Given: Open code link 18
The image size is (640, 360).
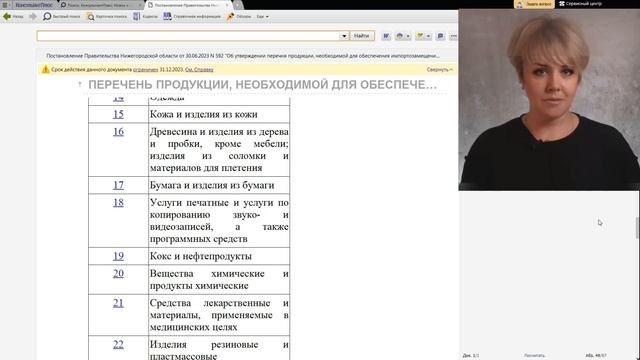Looking at the screenshot, I should [x=118, y=203].
